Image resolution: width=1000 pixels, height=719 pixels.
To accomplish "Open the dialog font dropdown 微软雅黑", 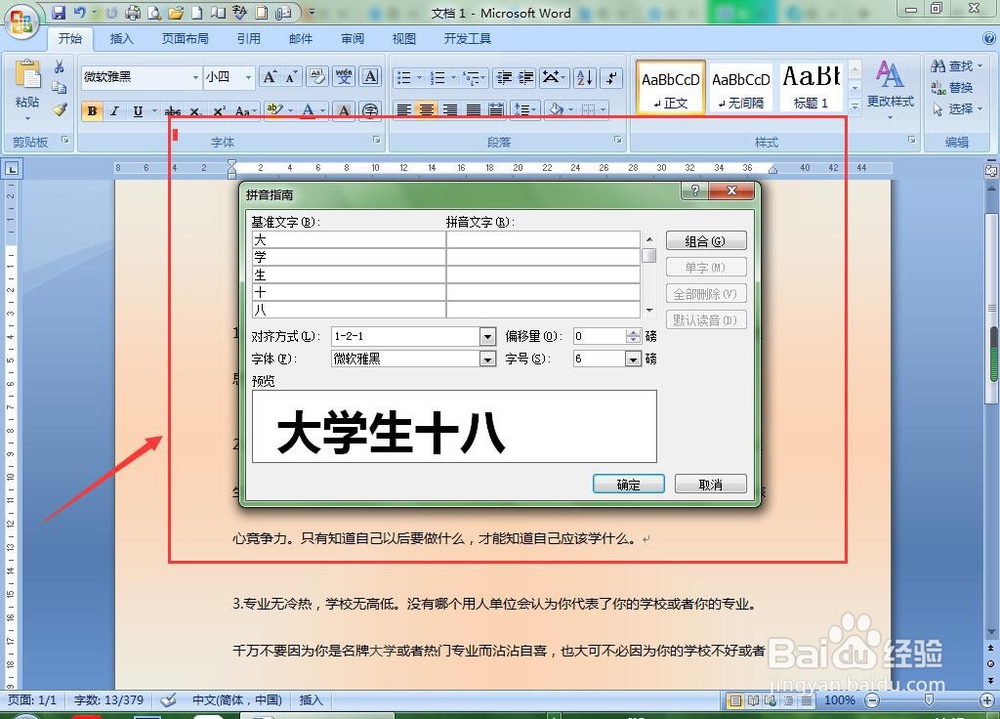I will (x=487, y=359).
